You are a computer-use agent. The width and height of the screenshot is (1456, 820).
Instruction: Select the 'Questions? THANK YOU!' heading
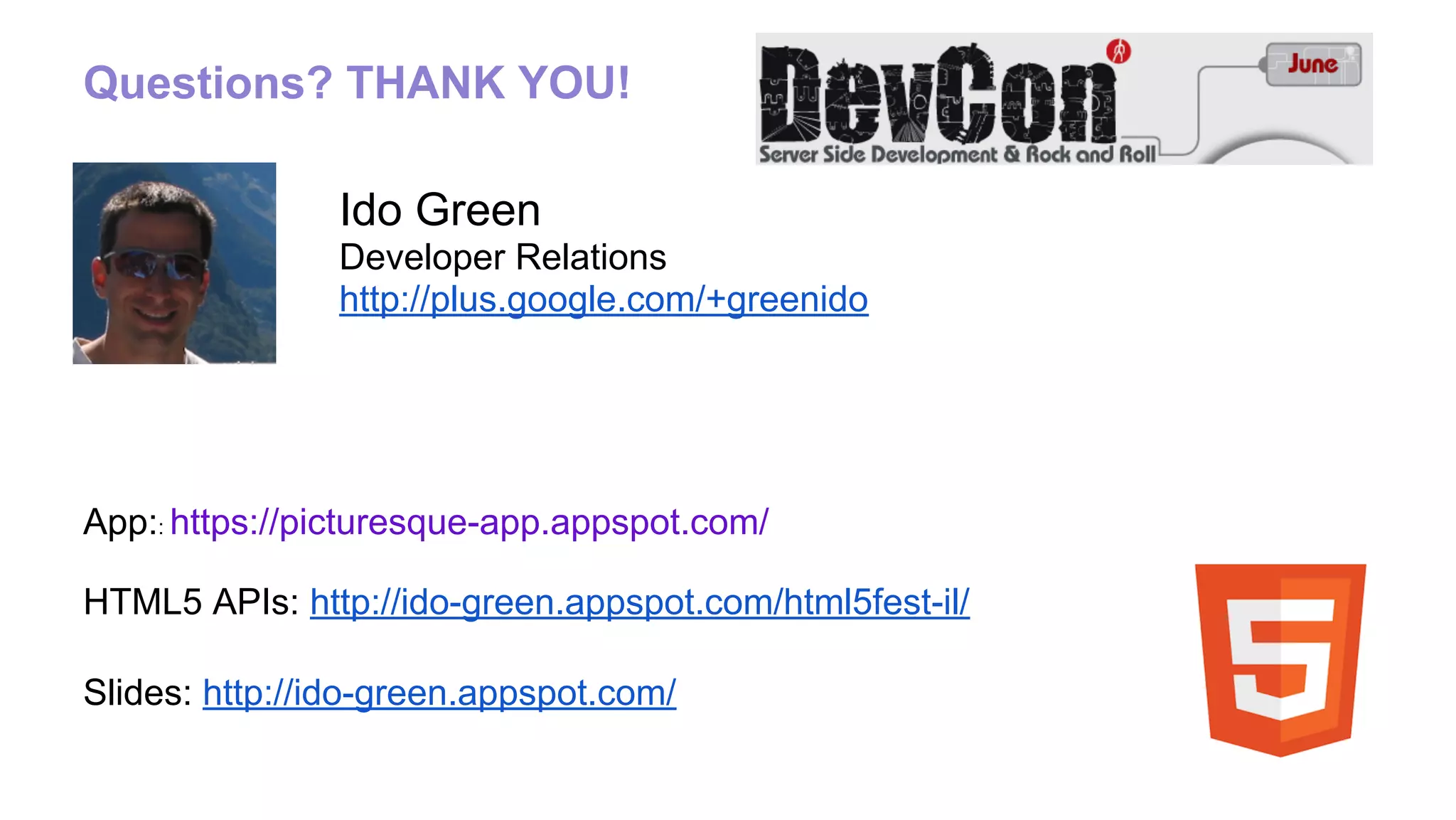(x=357, y=82)
